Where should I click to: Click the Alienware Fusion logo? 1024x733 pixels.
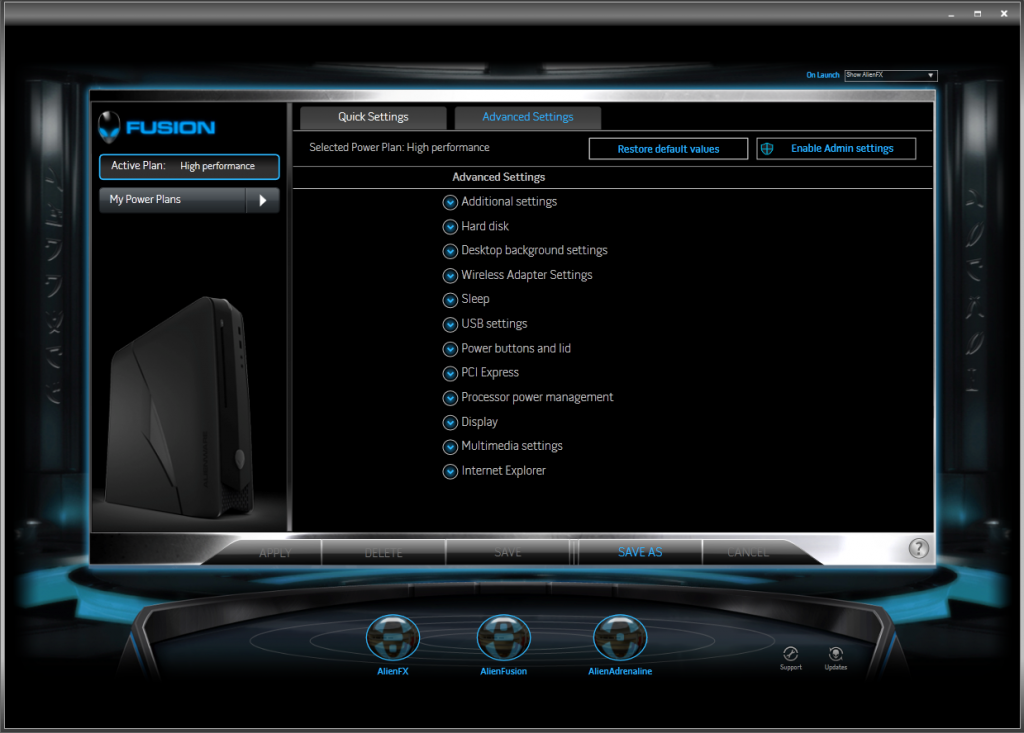pyautogui.click(x=157, y=127)
